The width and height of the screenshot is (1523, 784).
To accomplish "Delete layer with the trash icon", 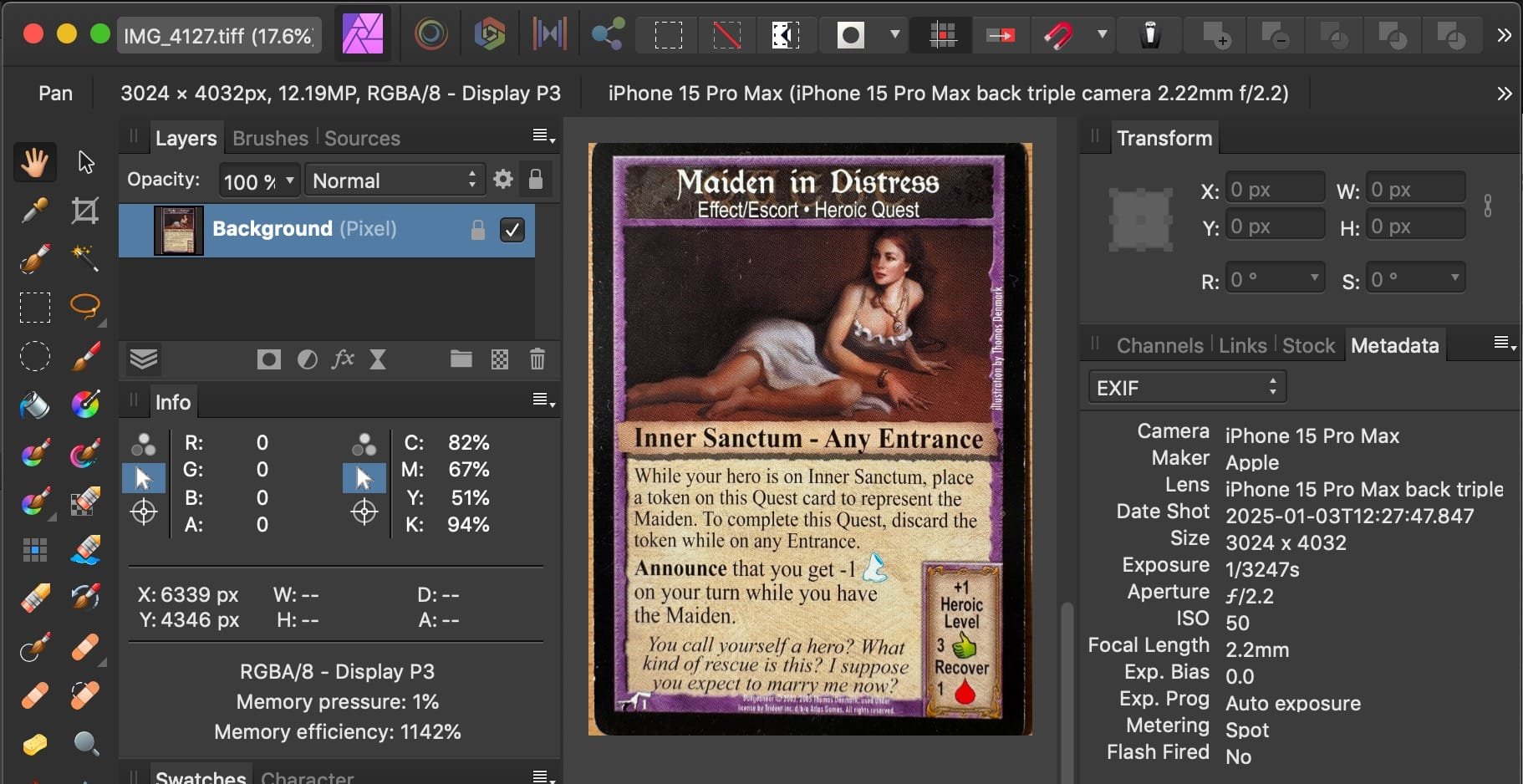I will (x=537, y=359).
